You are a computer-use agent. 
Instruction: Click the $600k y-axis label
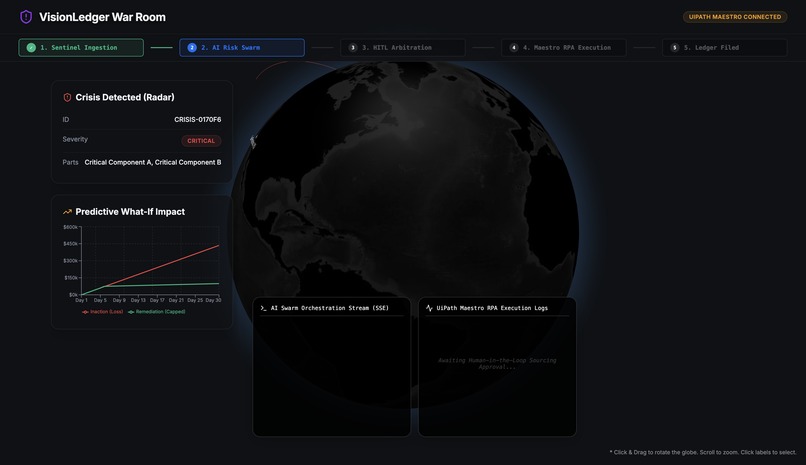(70, 227)
